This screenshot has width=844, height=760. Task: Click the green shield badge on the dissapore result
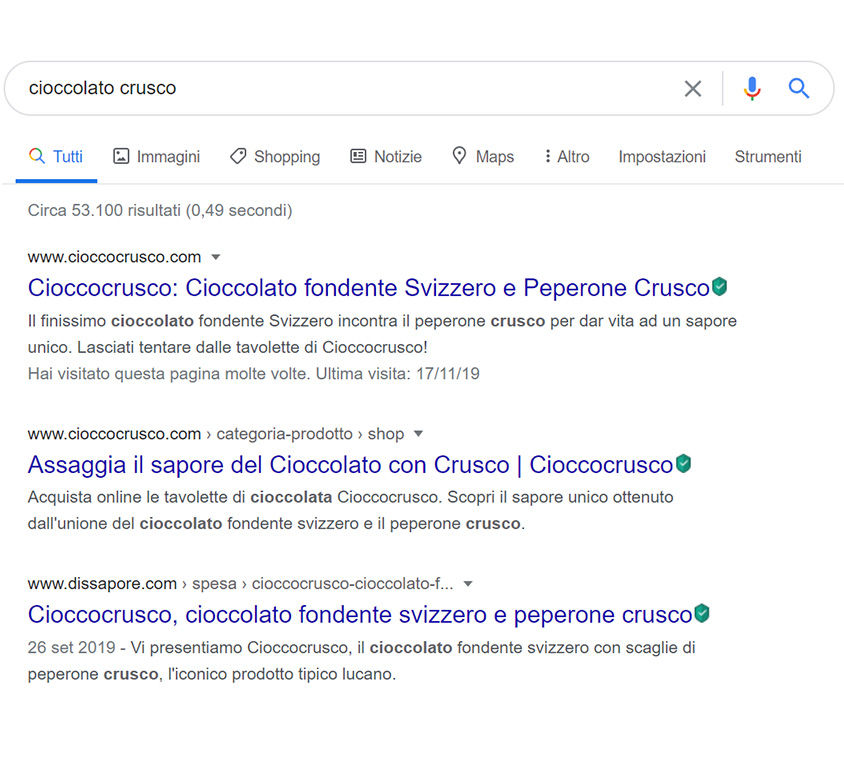click(701, 613)
